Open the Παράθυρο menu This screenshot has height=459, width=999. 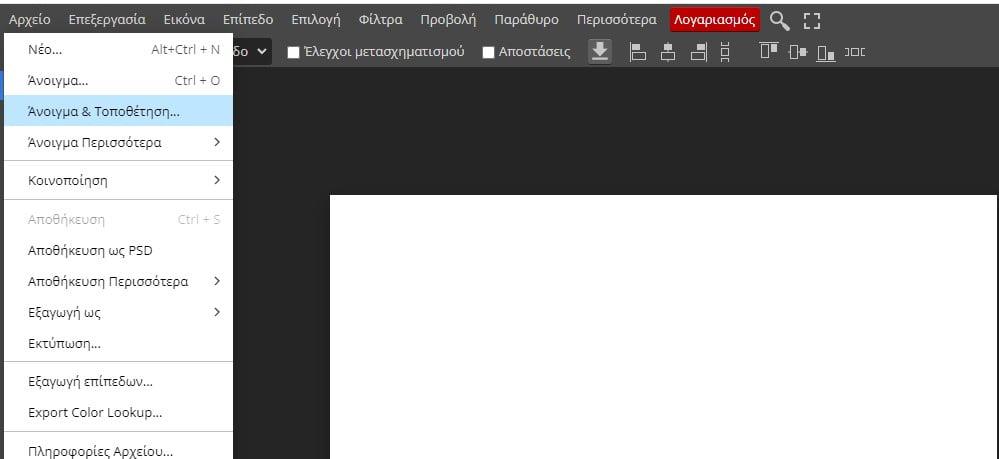coord(526,20)
